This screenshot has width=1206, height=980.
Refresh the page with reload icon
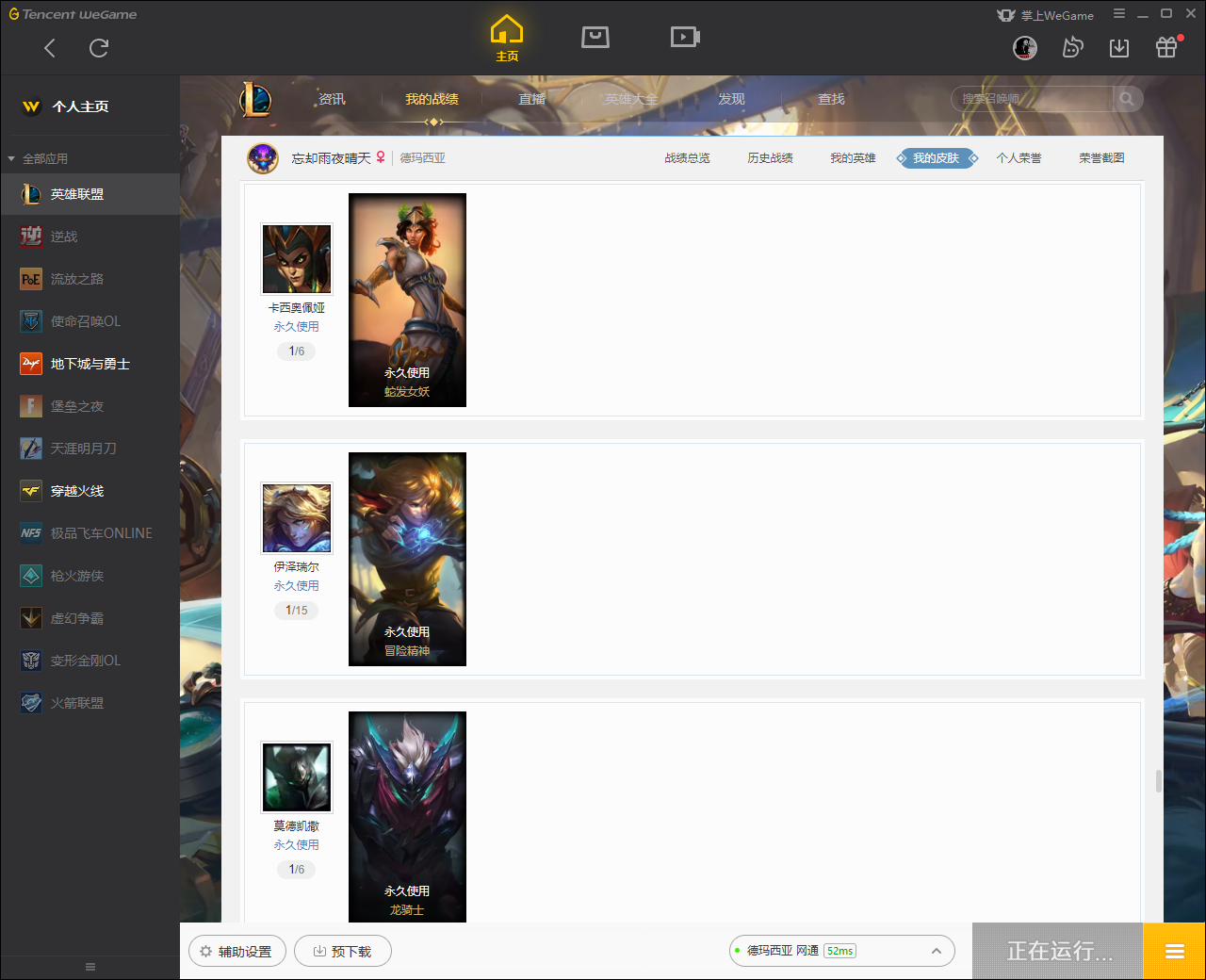click(99, 48)
